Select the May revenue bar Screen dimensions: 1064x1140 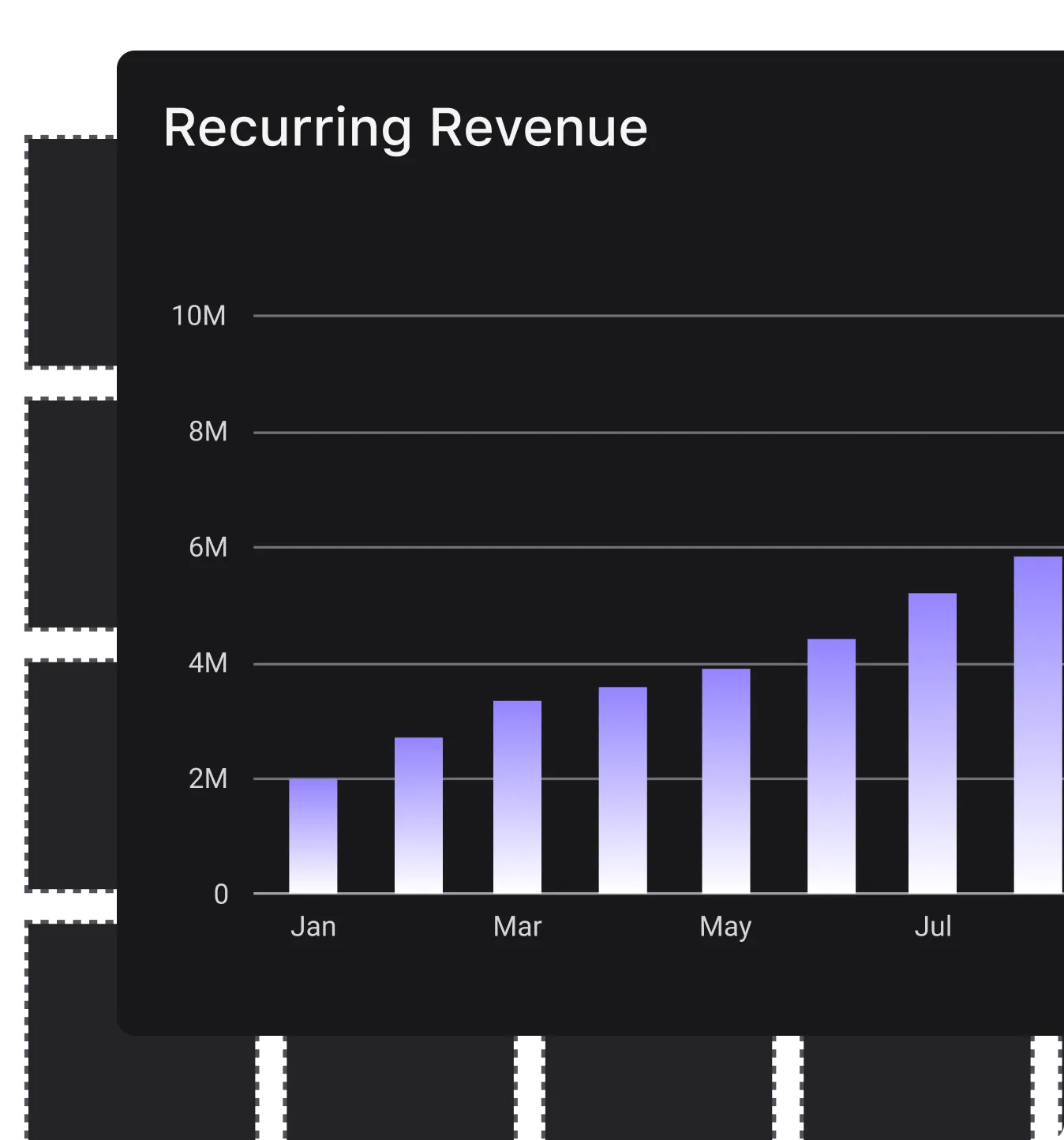[725, 781]
